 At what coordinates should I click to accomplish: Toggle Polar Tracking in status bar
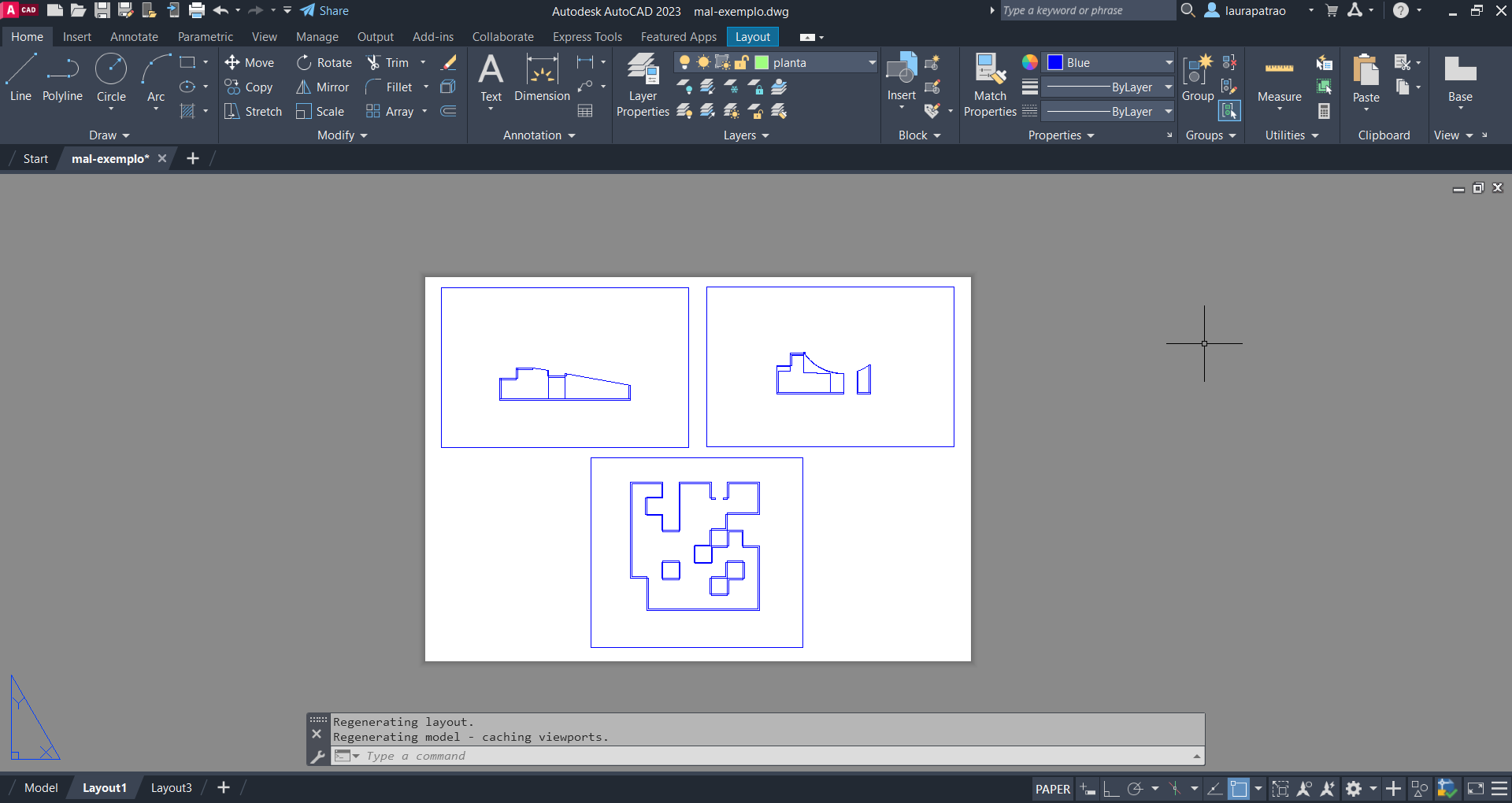click(x=1135, y=789)
